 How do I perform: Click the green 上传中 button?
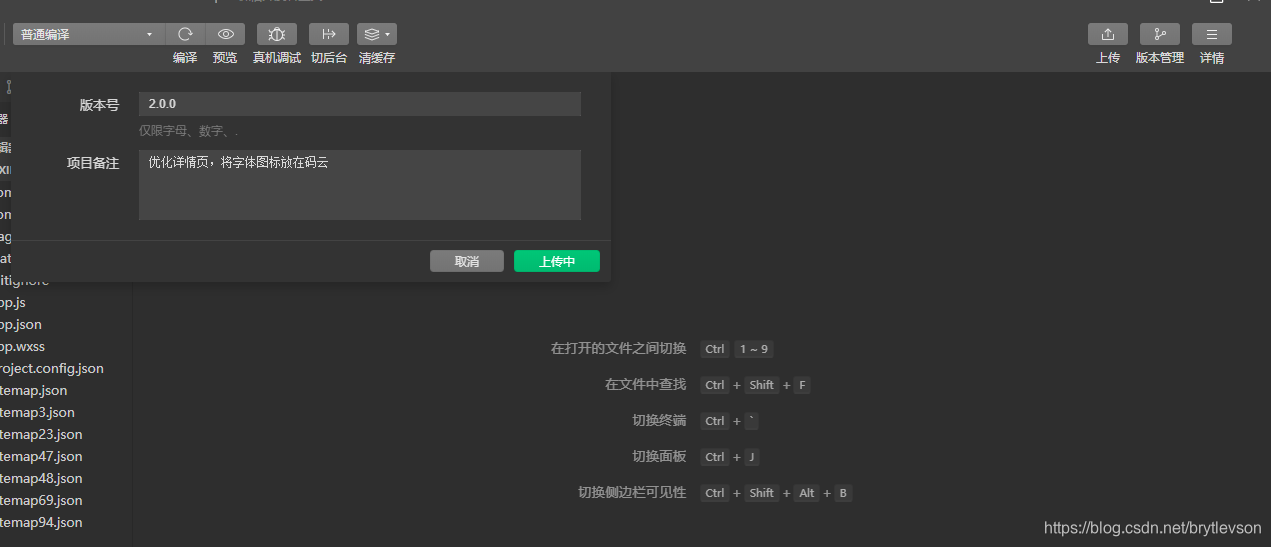coord(557,261)
